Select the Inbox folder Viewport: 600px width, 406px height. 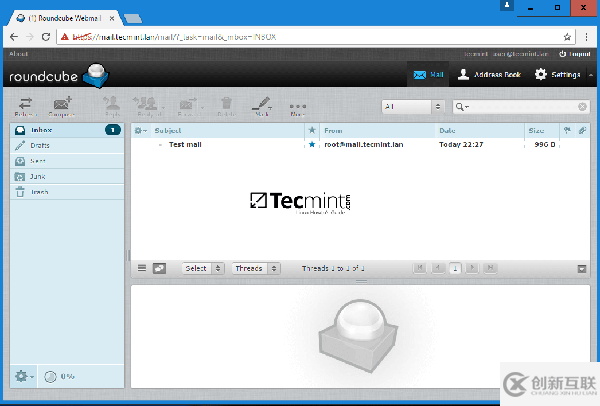pyautogui.click(x=67, y=130)
